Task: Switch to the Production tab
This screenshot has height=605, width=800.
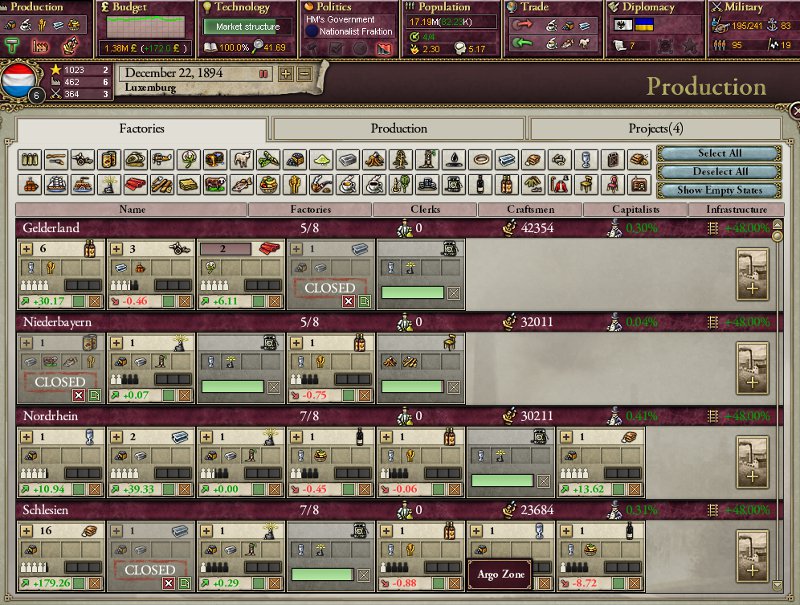Action: [399, 129]
